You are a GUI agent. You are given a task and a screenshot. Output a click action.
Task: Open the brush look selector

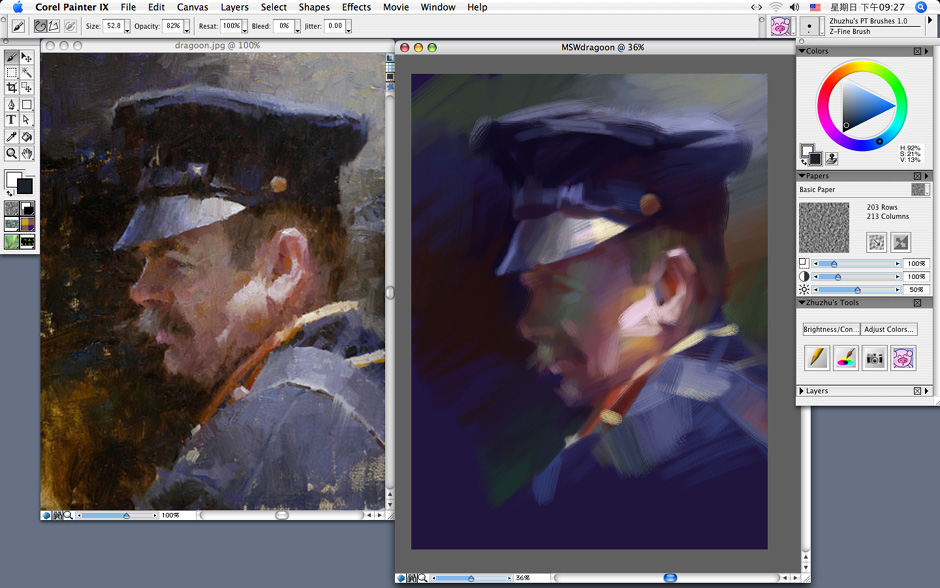[28, 242]
